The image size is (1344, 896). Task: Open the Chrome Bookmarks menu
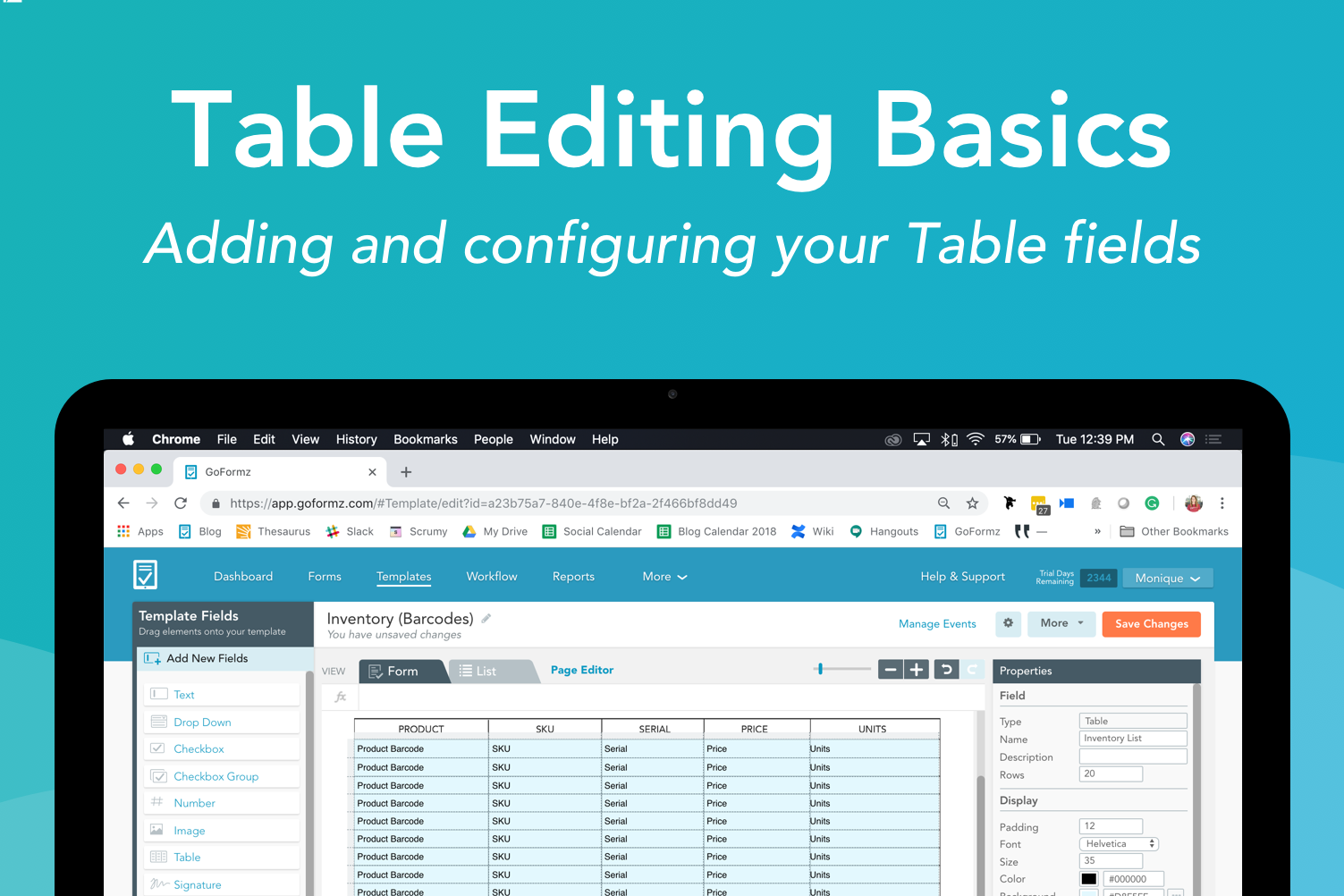426,439
